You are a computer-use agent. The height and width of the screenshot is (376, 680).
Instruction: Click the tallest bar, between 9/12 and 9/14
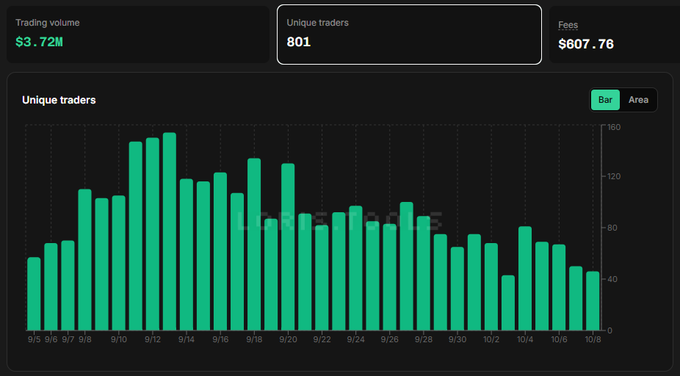170,232
